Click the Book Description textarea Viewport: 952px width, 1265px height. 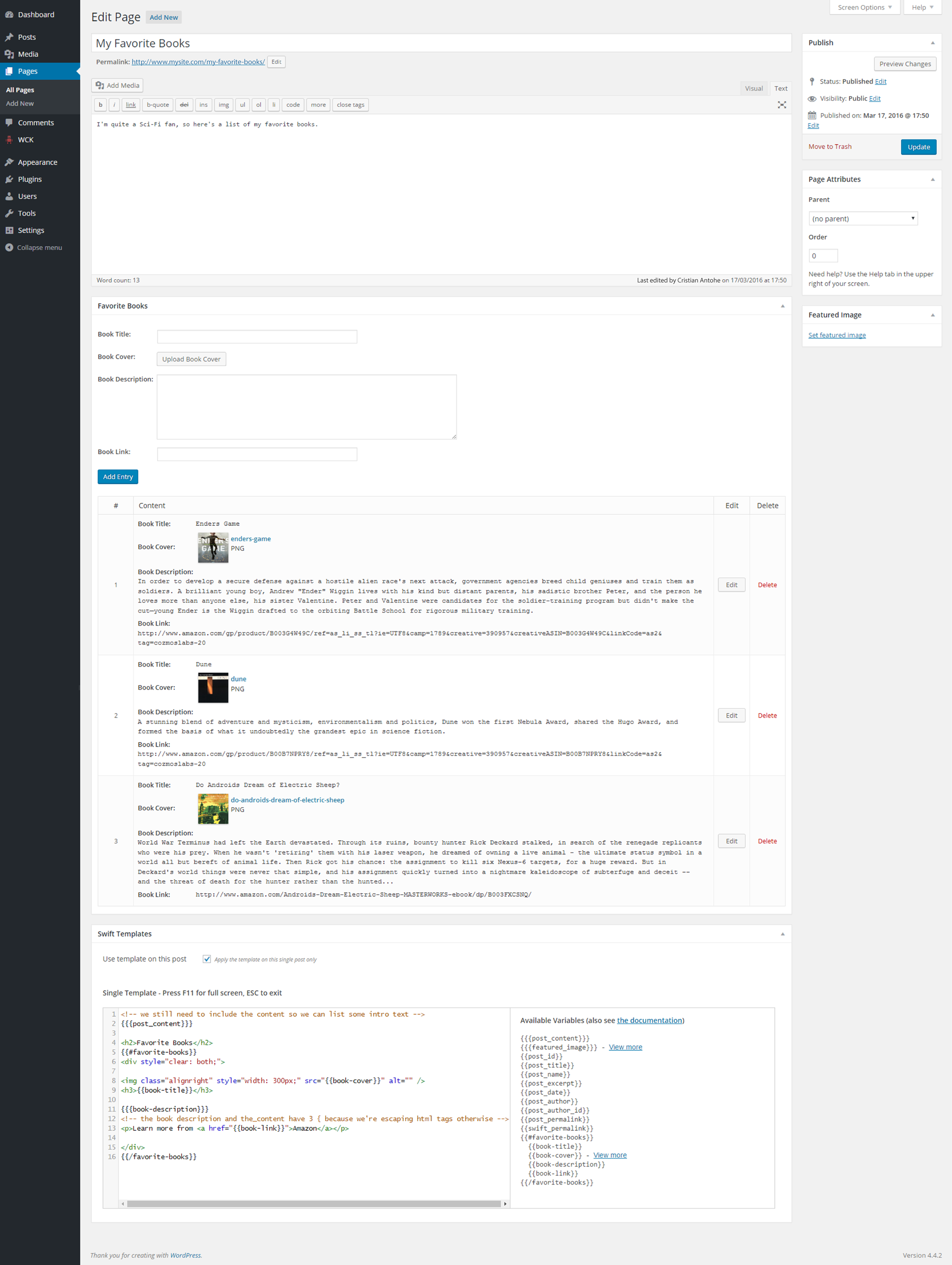tap(307, 408)
